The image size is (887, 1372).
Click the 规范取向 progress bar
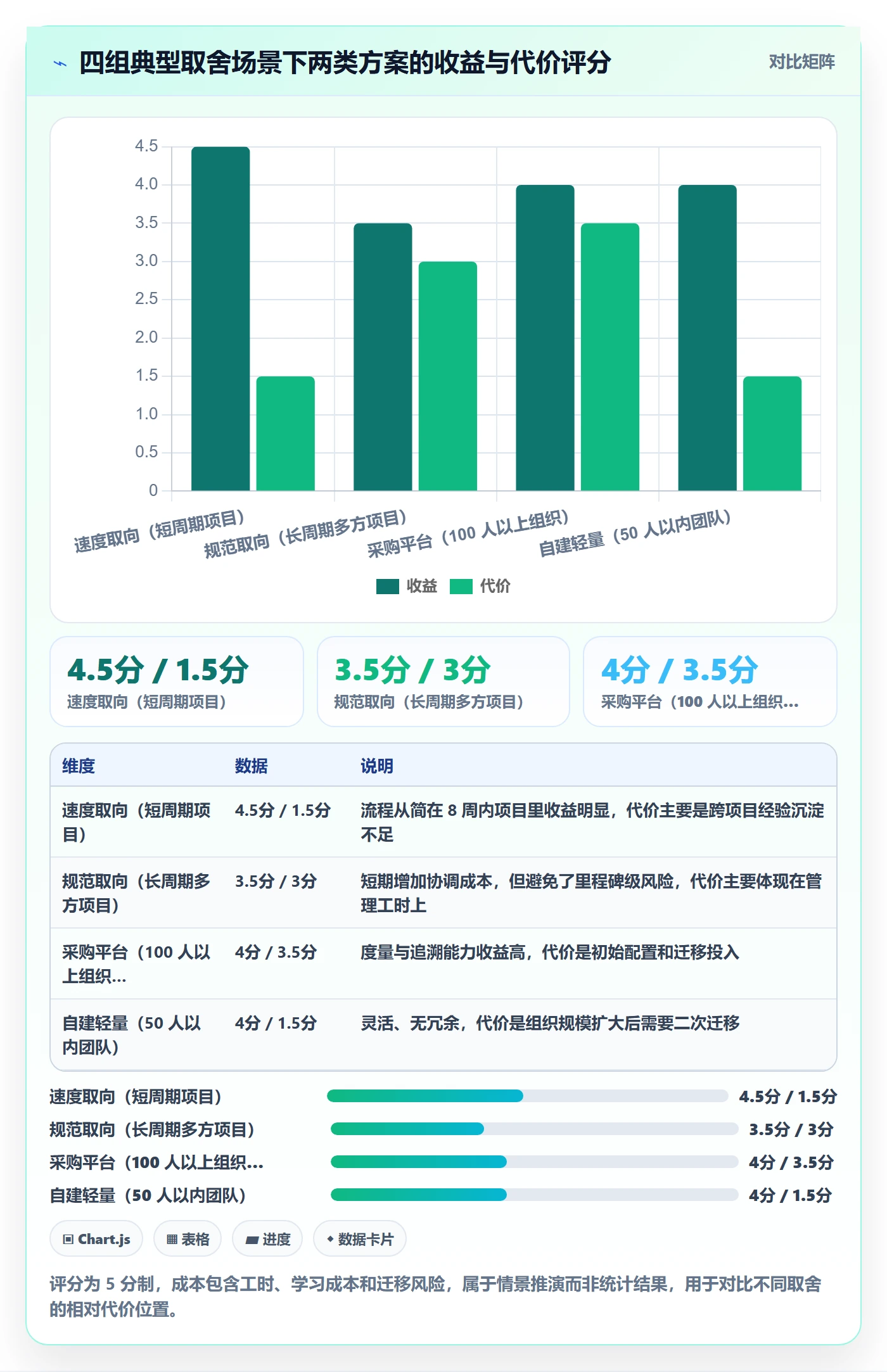pyautogui.click(x=534, y=1129)
